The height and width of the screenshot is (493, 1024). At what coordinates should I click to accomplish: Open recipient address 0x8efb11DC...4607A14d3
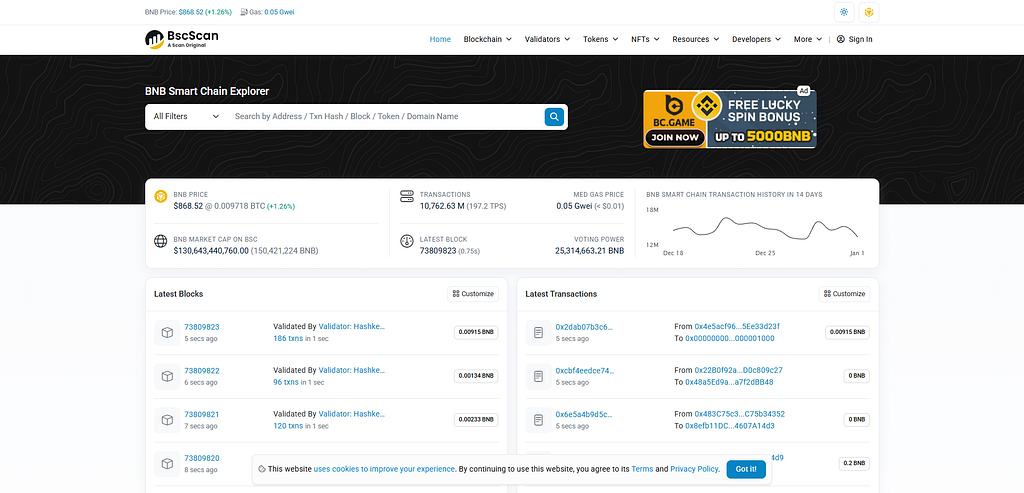(x=729, y=426)
